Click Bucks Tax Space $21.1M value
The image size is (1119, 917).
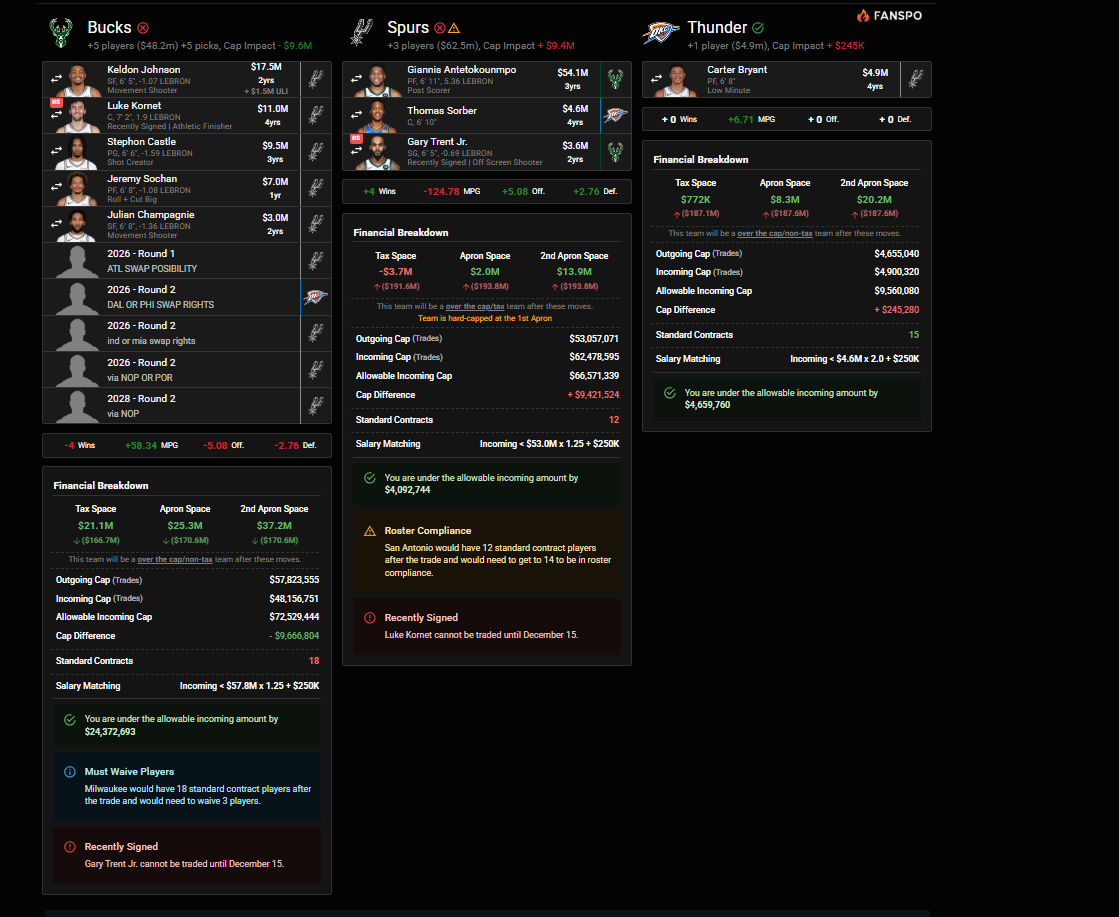click(96, 526)
